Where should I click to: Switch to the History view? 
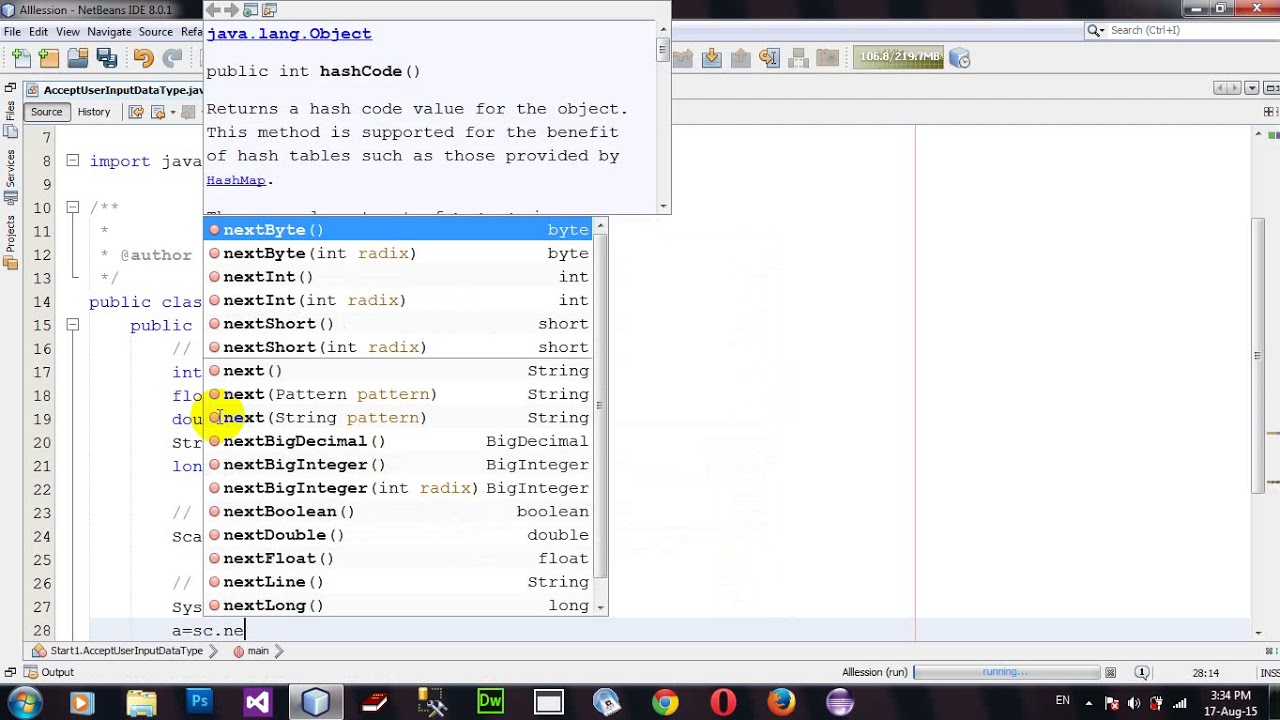pyautogui.click(x=94, y=112)
